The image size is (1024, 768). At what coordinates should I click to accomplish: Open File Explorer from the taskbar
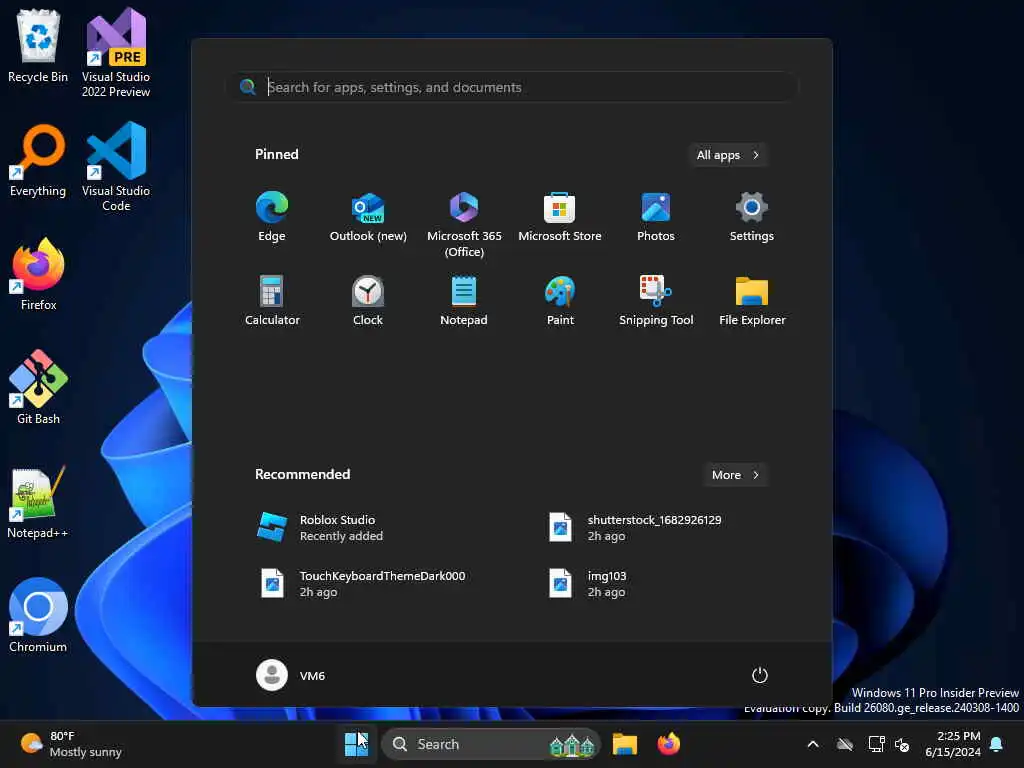click(624, 744)
